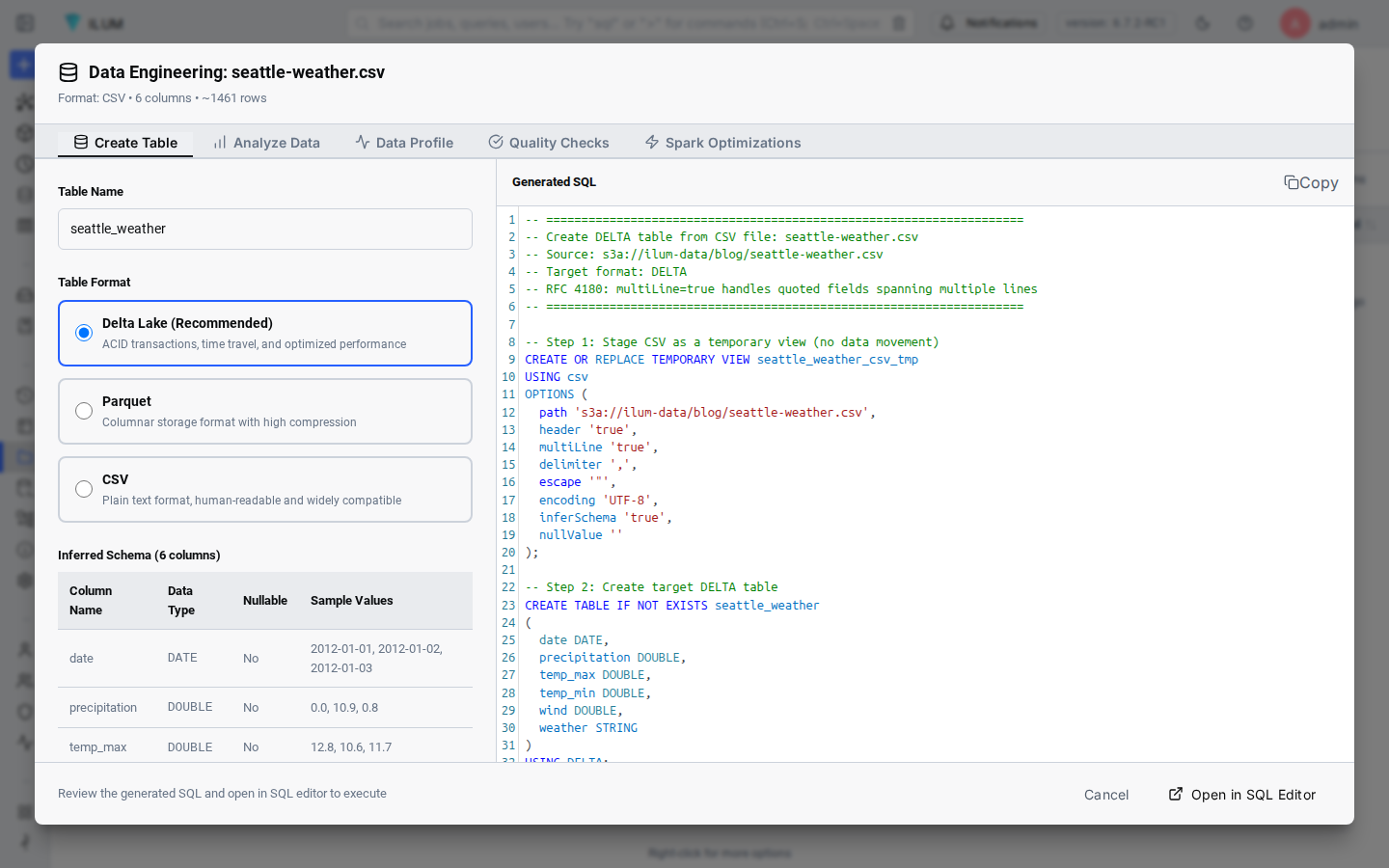1389x868 pixels.
Task: Click the check-circle icon on Quality Checks
Action: 496,142
